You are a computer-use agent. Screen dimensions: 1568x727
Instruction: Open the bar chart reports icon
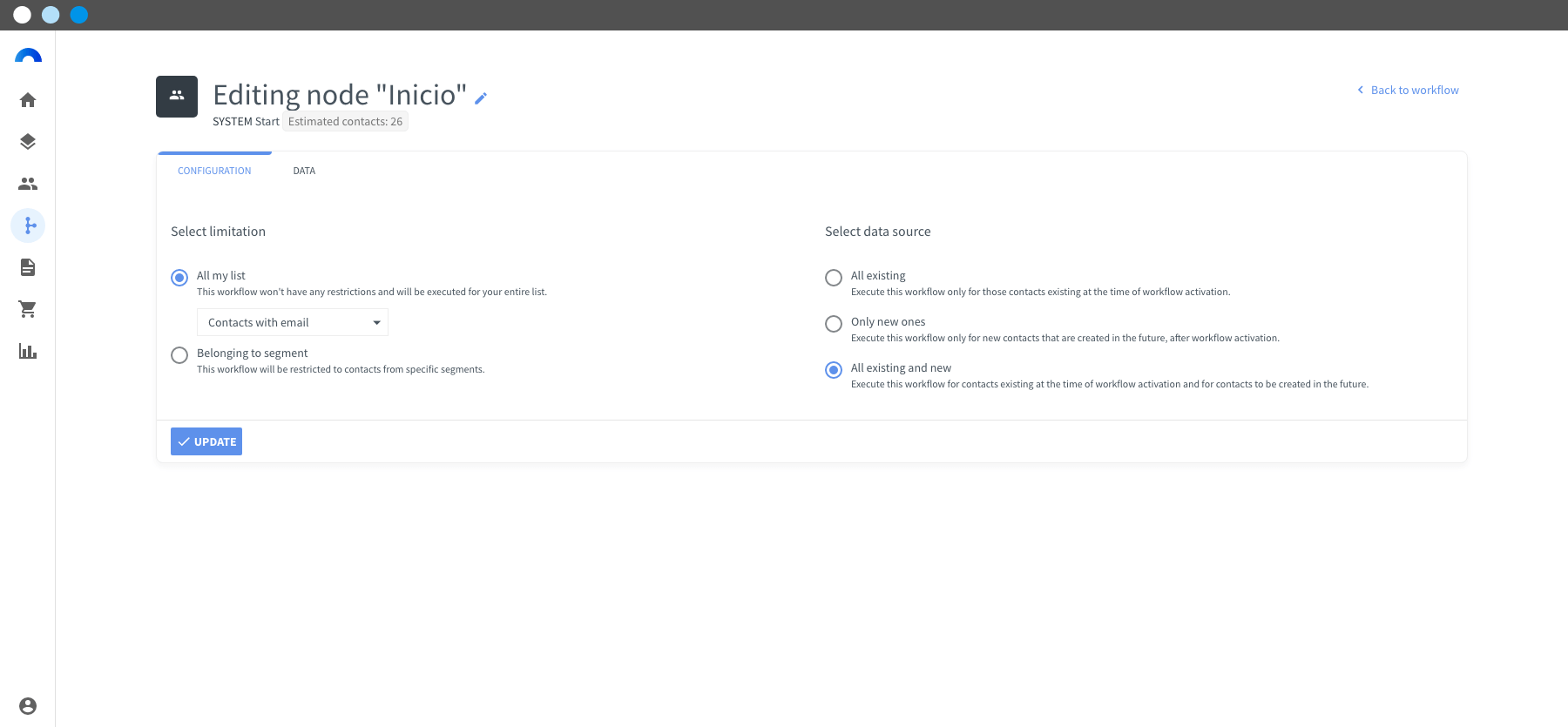[28, 351]
